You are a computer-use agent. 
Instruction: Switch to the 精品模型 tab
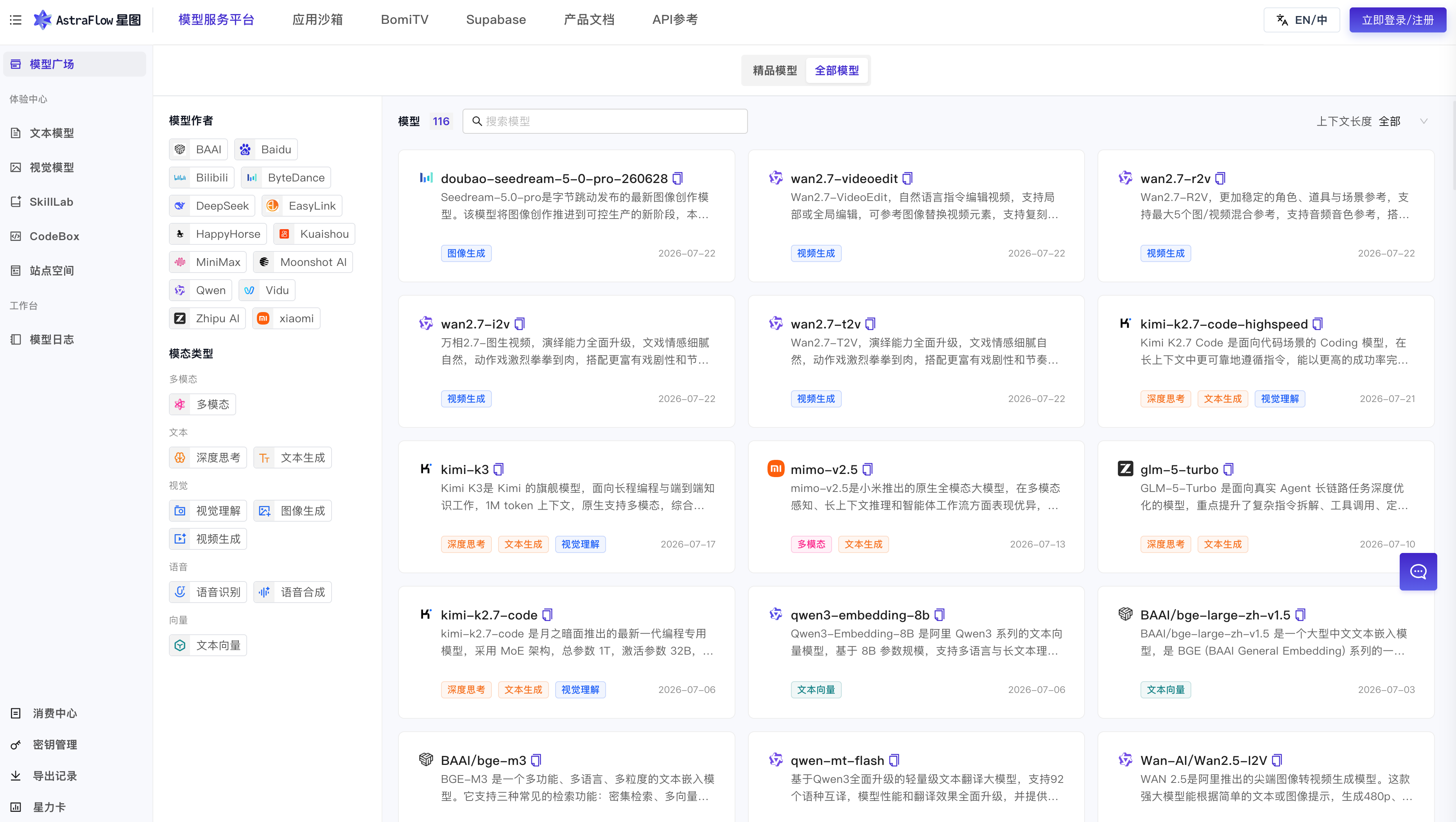(x=775, y=71)
